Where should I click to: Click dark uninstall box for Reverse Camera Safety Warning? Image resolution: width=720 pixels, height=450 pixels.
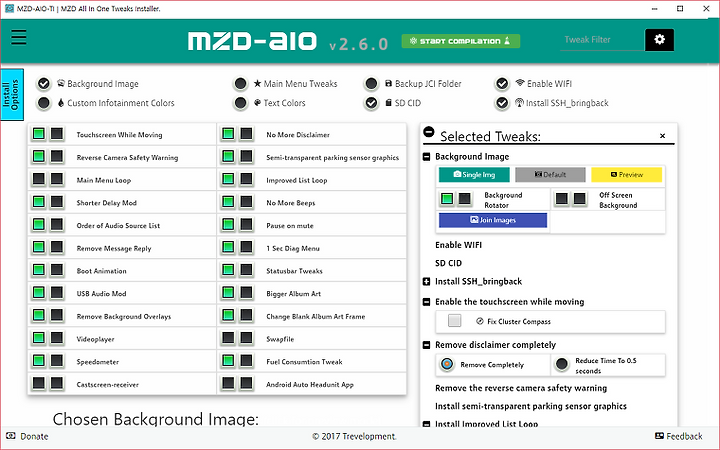coord(57,157)
